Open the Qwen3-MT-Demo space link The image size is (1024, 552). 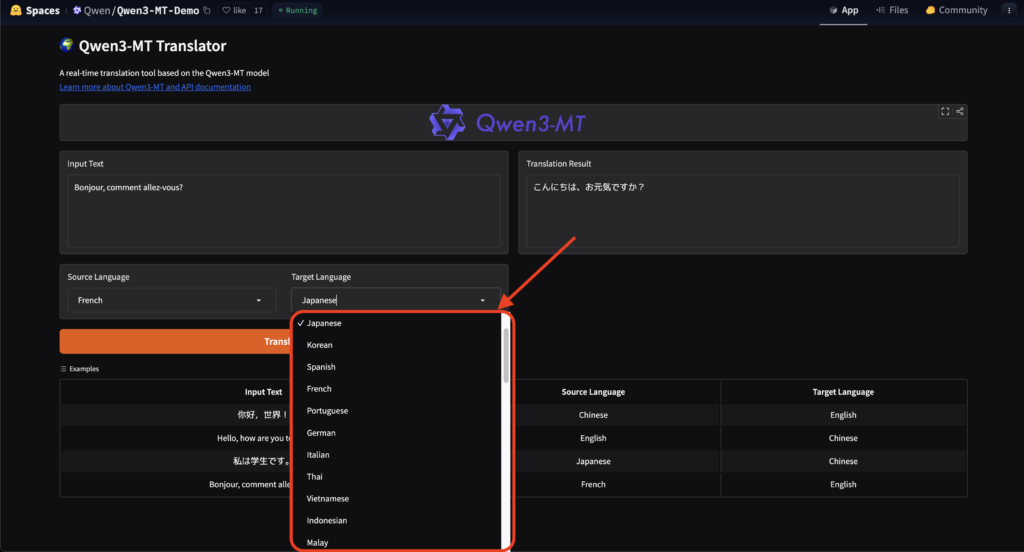click(158, 10)
